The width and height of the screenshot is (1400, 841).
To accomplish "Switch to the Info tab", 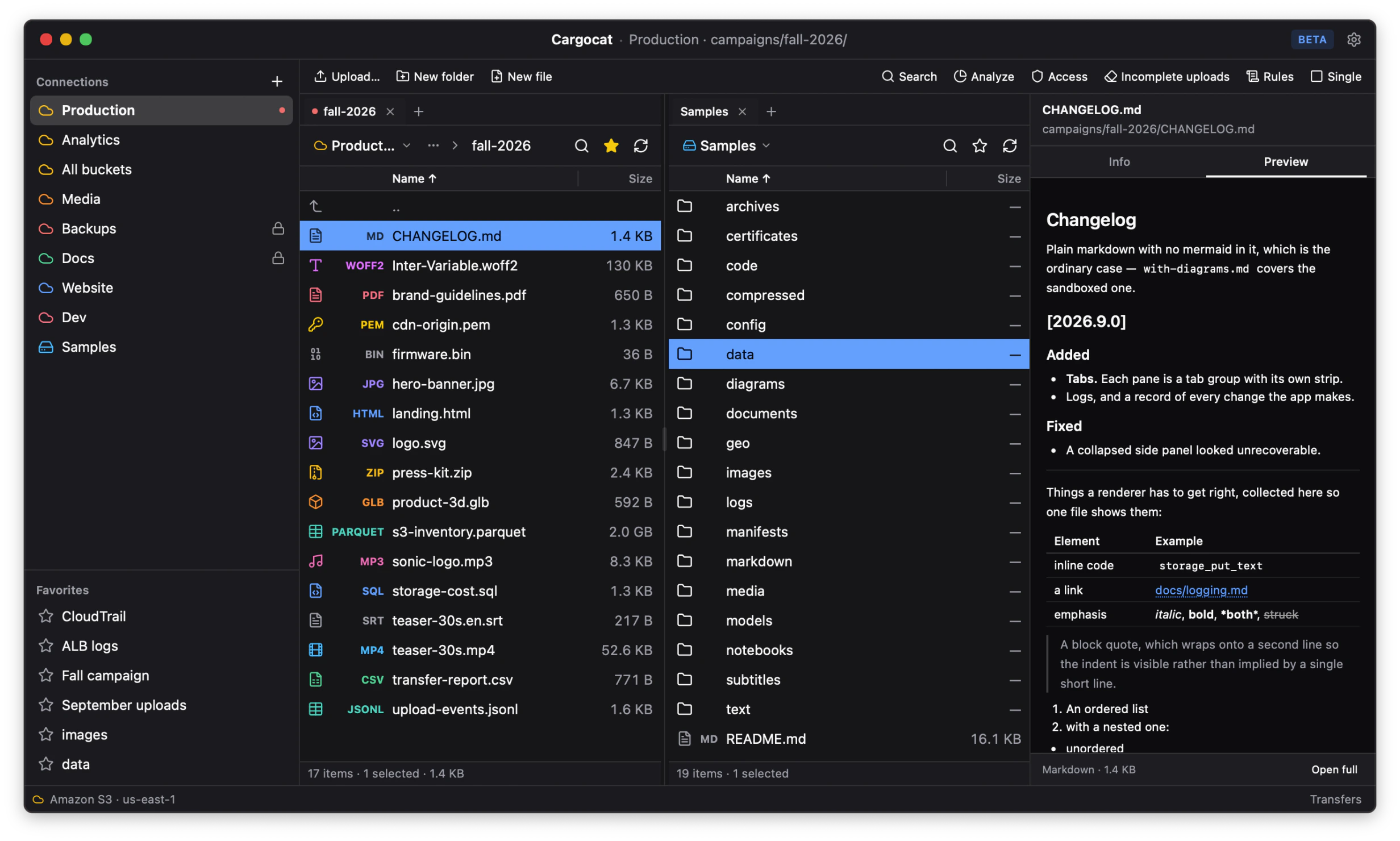I will pyautogui.click(x=1118, y=162).
